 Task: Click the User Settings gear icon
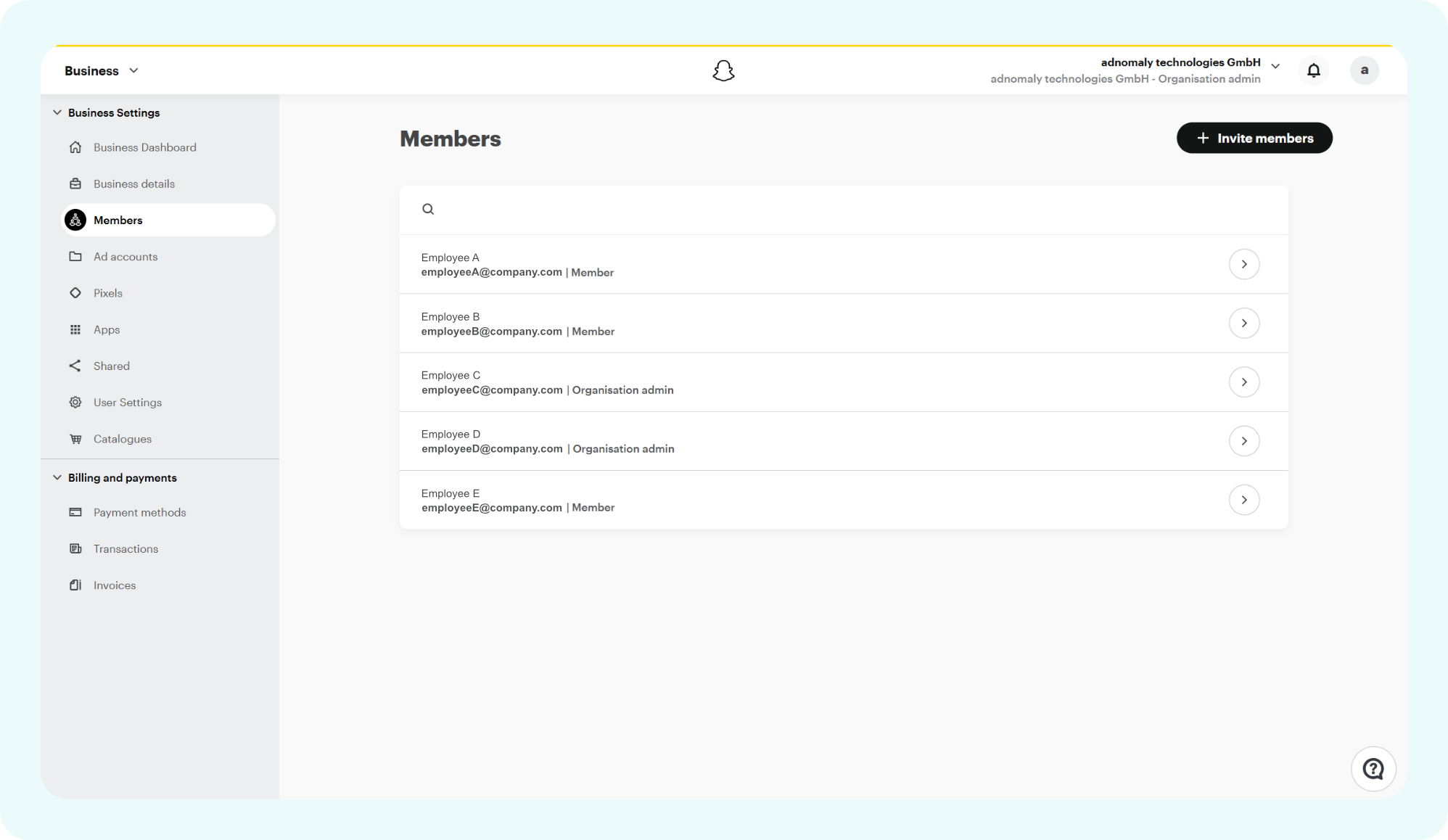(x=75, y=402)
